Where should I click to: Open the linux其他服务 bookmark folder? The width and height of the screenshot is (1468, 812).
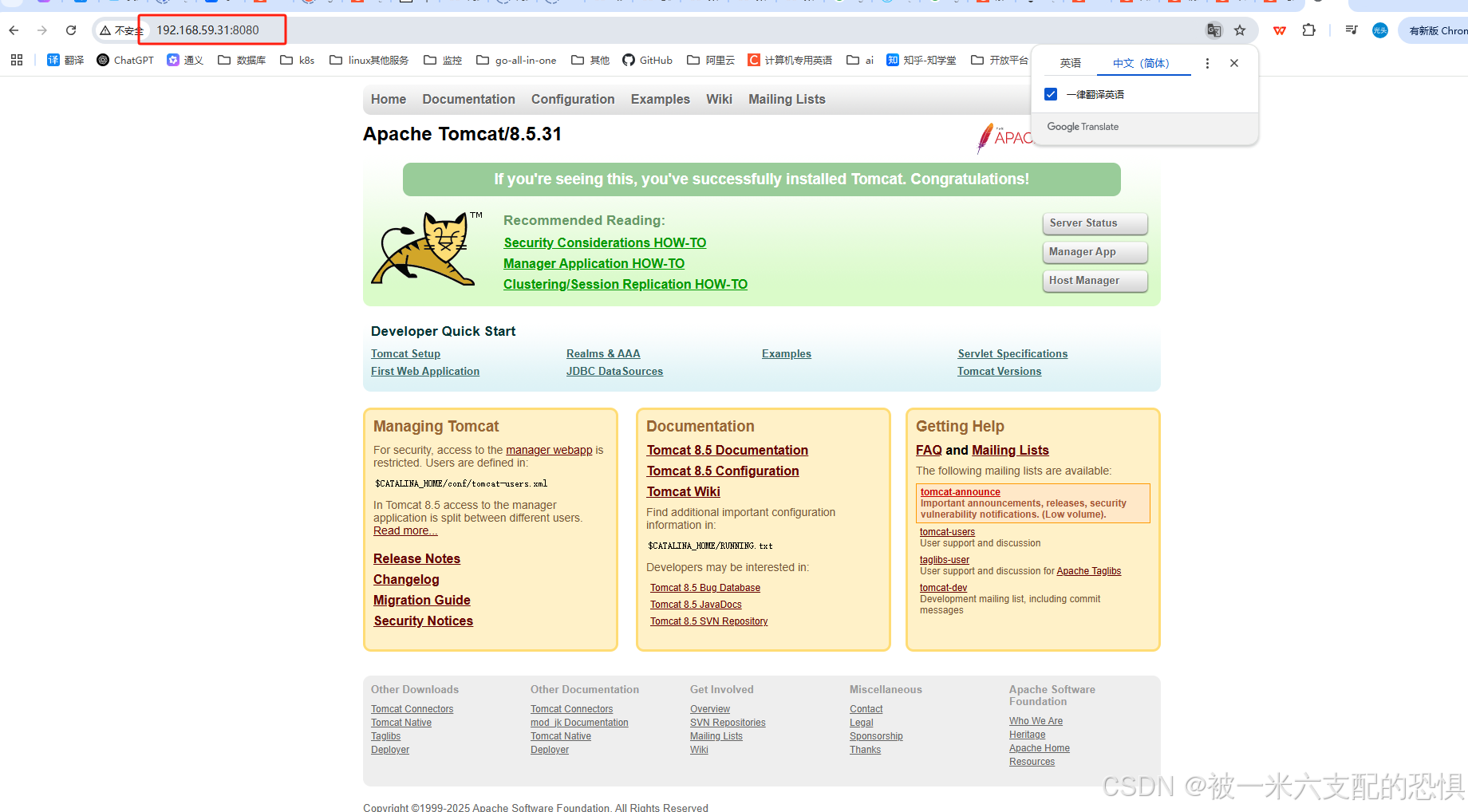(369, 60)
